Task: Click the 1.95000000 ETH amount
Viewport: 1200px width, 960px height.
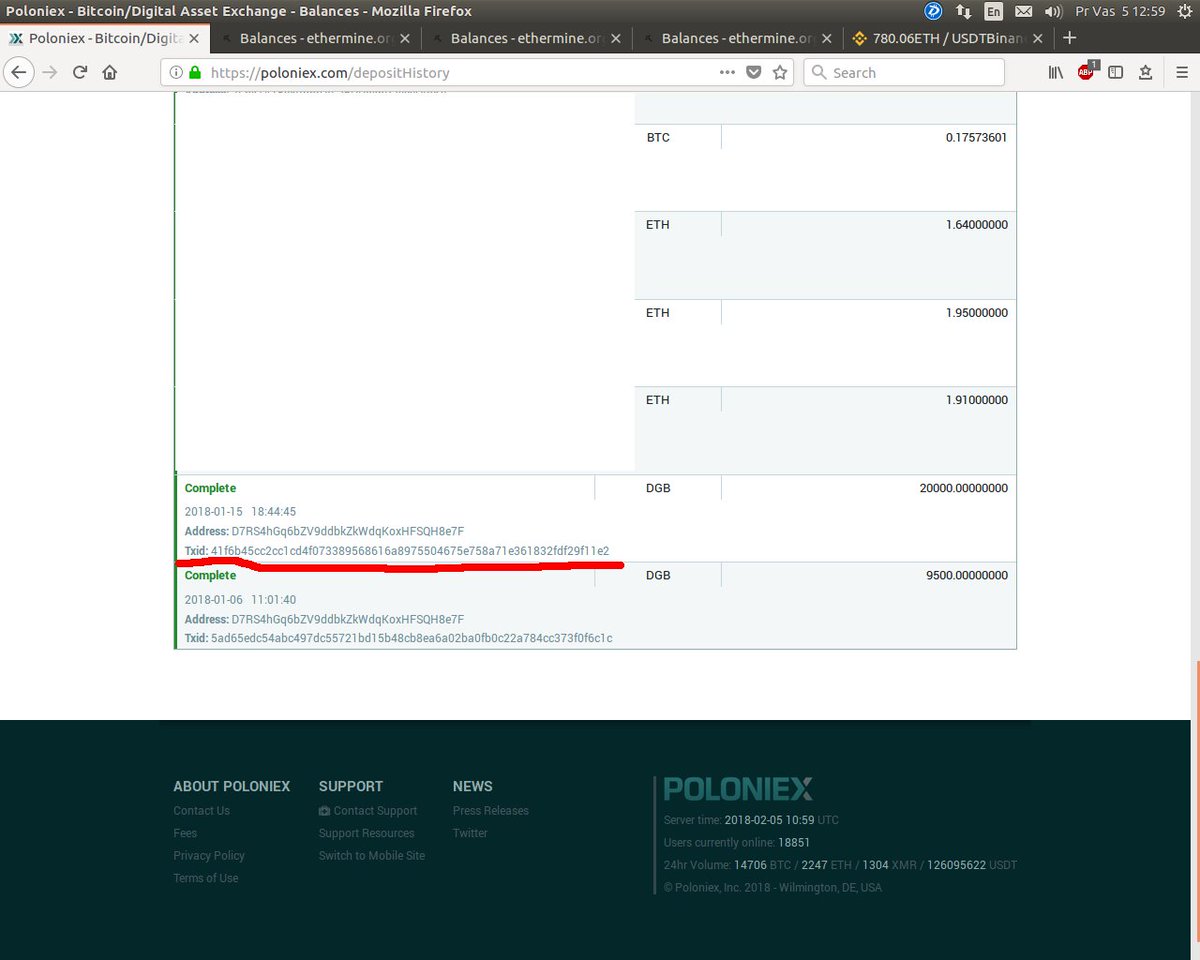Action: 976,313
